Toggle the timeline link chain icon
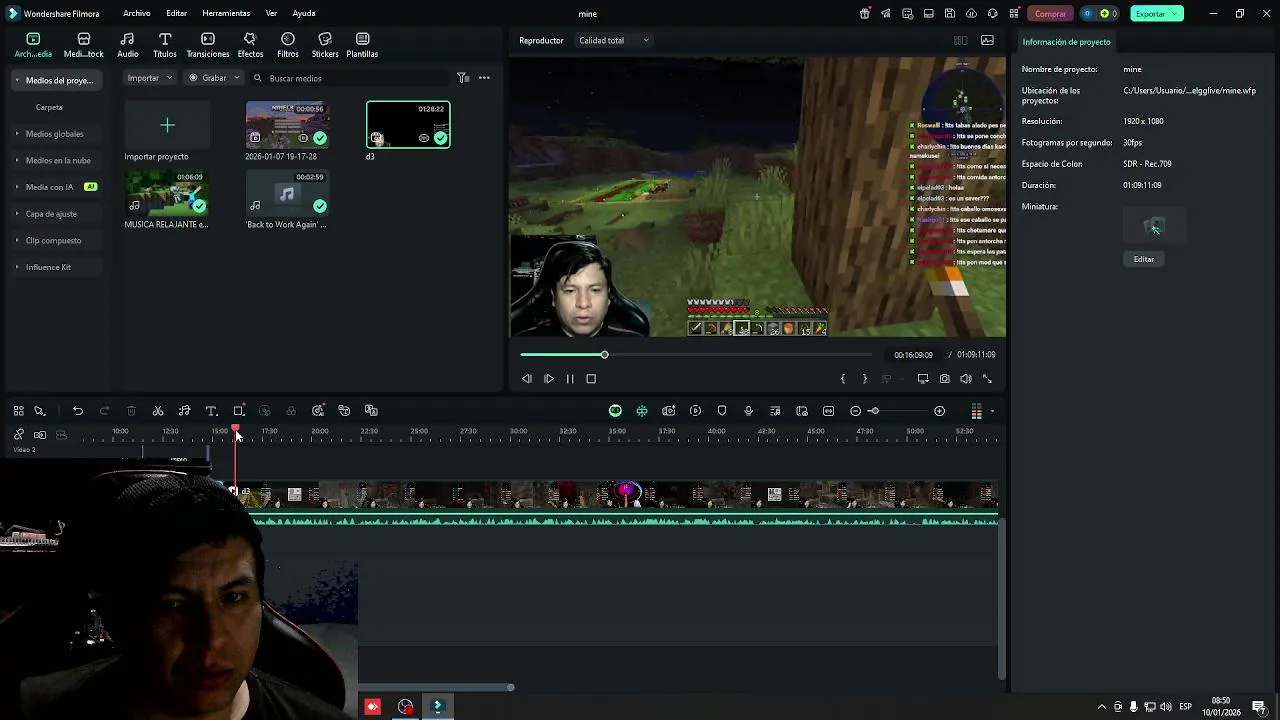The image size is (1280, 720). pyautogui.click(x=19, y=435)
